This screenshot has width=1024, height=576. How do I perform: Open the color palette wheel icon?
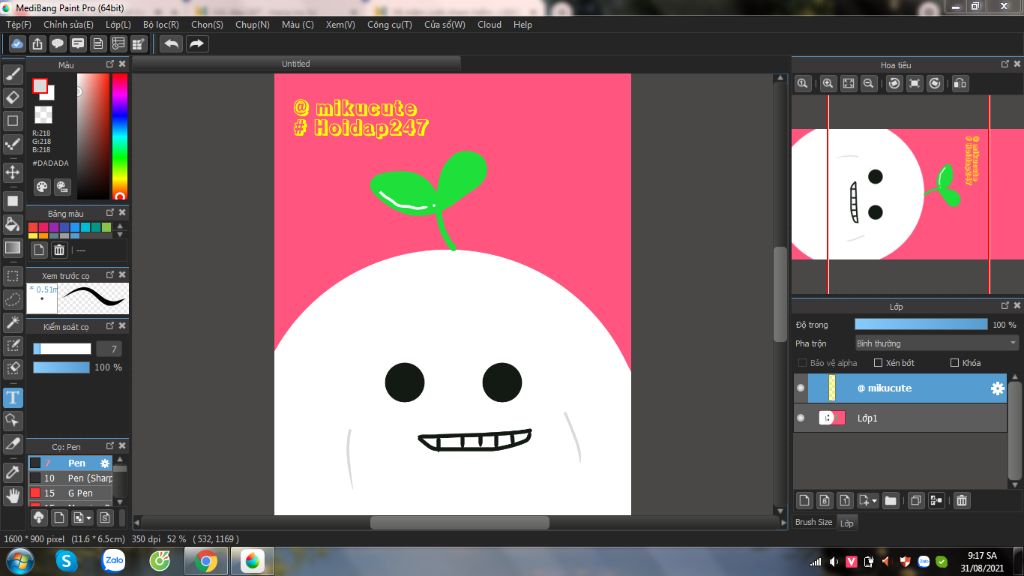[42, 187]
